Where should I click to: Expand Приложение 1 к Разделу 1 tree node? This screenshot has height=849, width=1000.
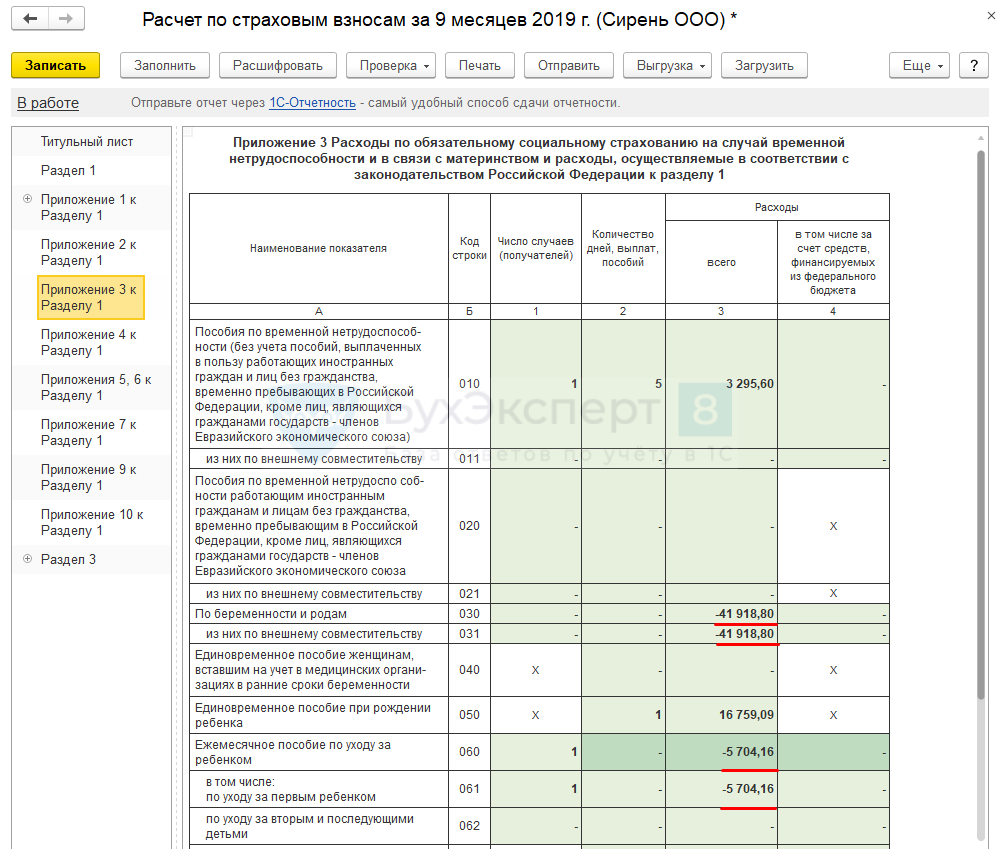coord(27,199)
